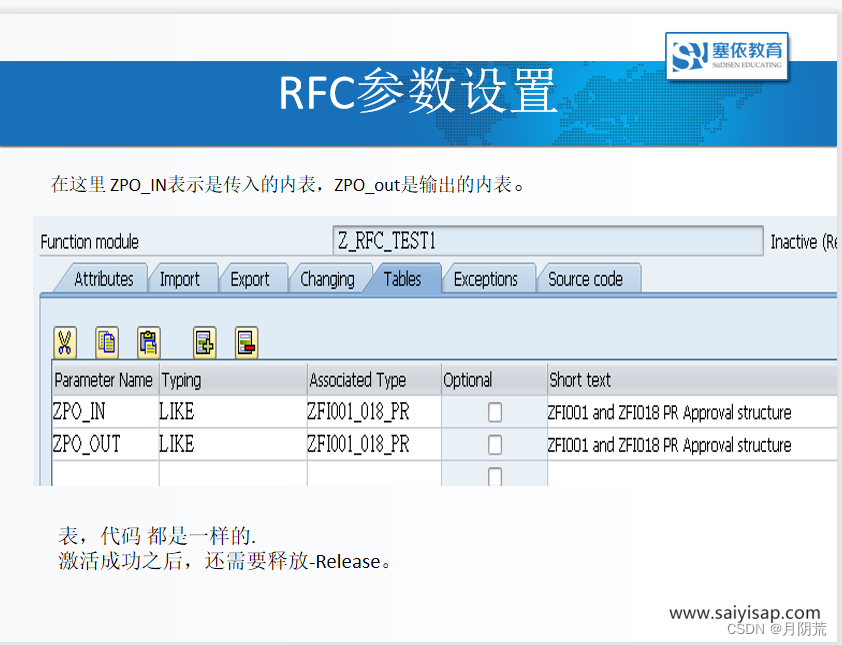Click ZFI001_018_PR associated type for ZPO_OUT
Image resolution: width=842 pixels, height=645 pixels.
click(374, 444)
